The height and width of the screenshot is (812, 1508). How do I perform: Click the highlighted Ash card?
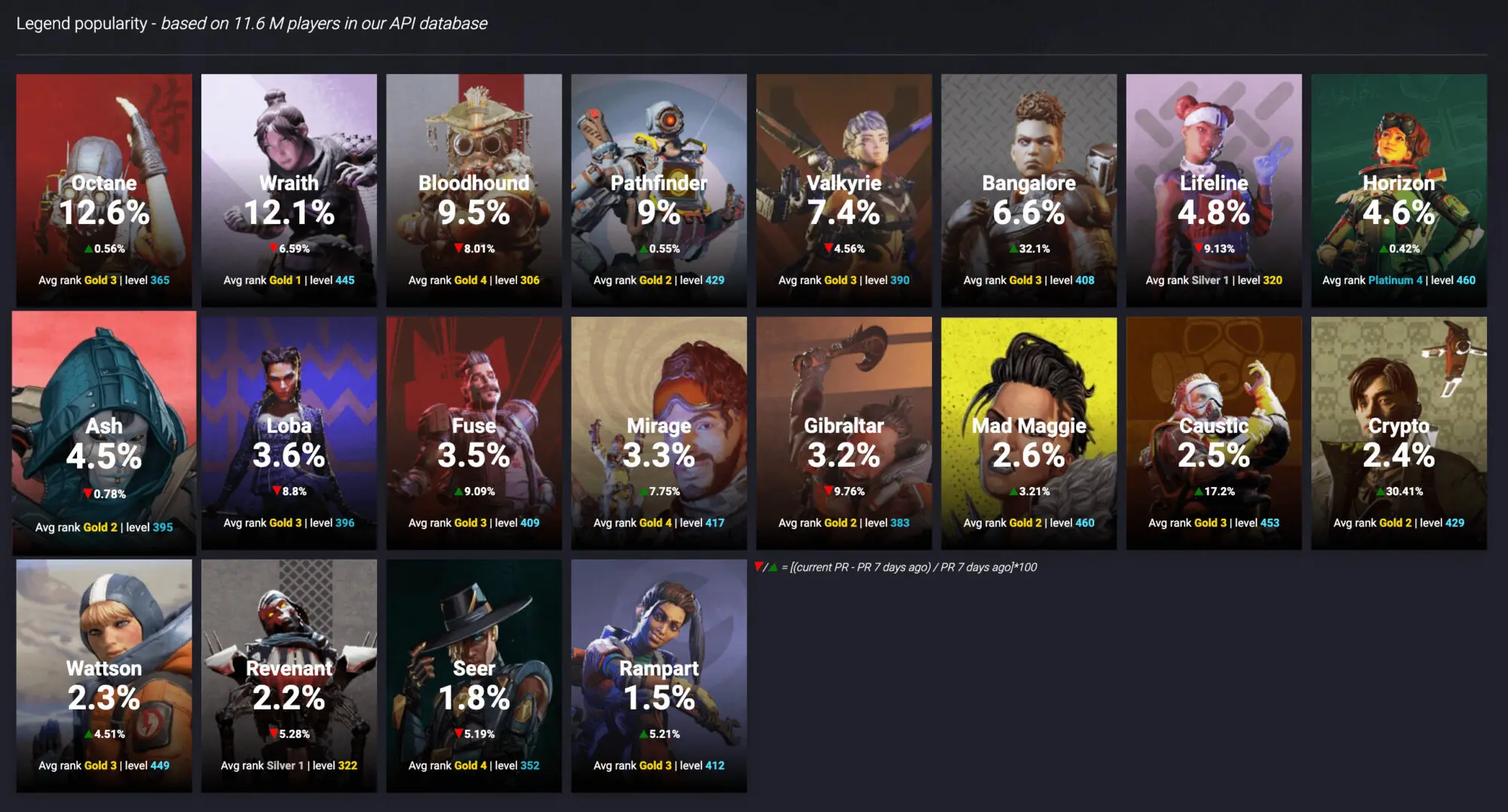(x=104, y=433)
